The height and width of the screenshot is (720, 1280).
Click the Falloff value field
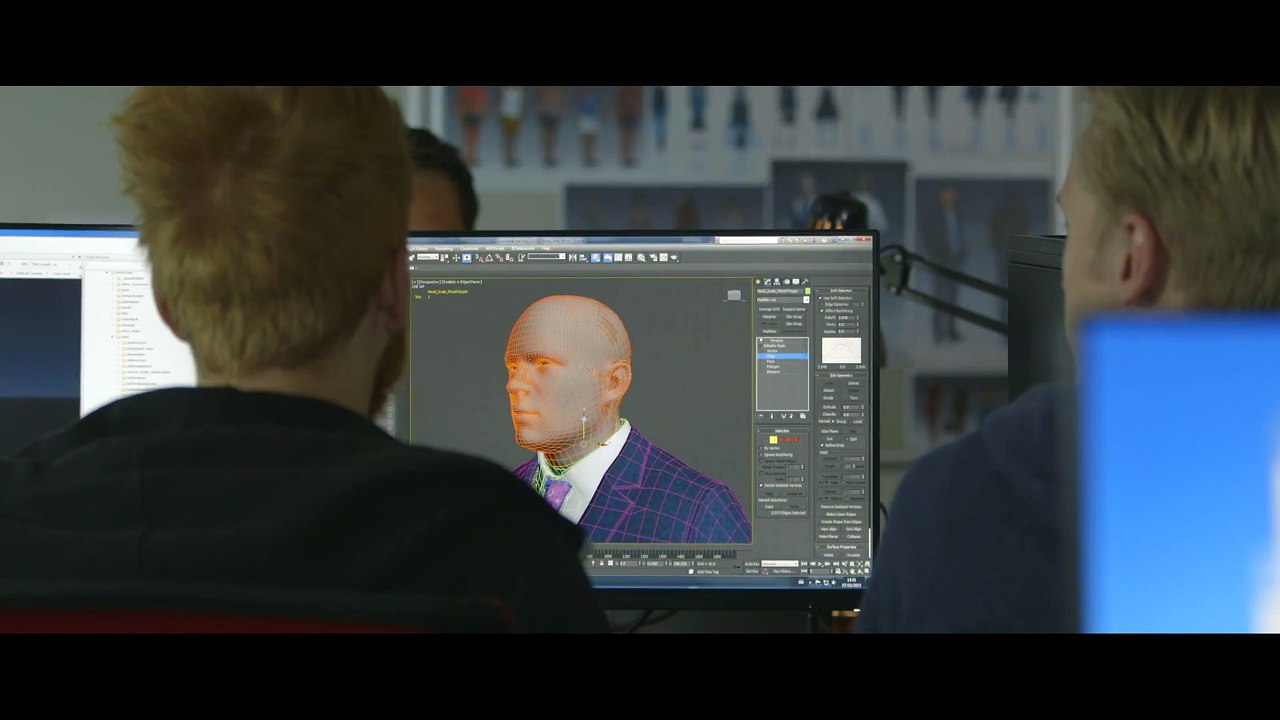(x=848, y=318)
